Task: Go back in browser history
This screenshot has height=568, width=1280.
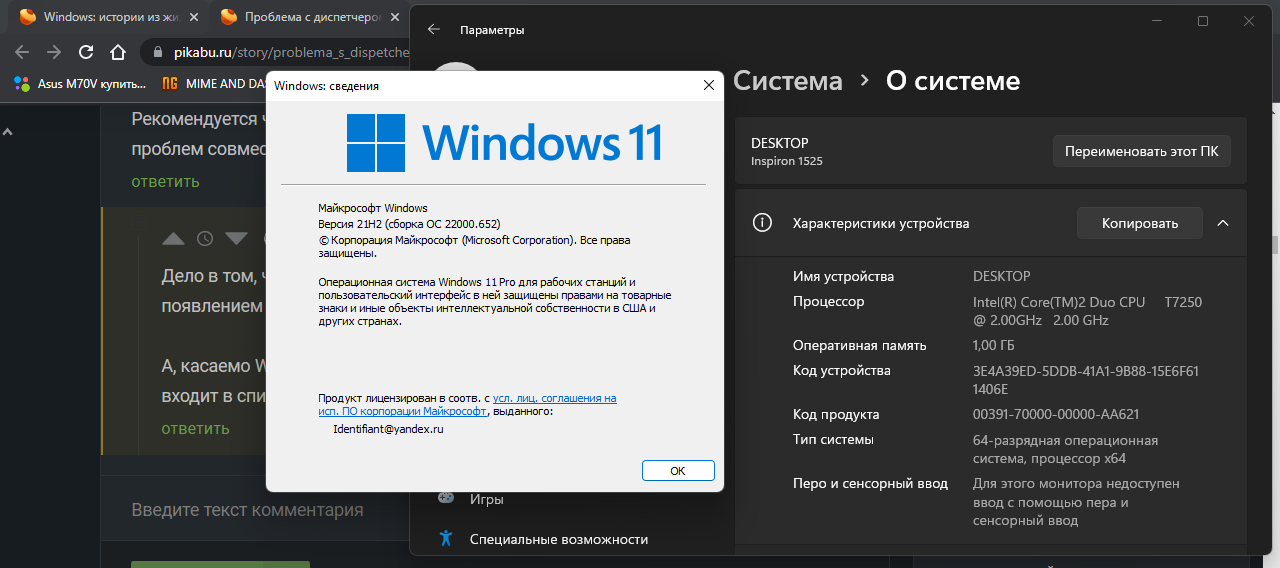Action: pos(22,52)
